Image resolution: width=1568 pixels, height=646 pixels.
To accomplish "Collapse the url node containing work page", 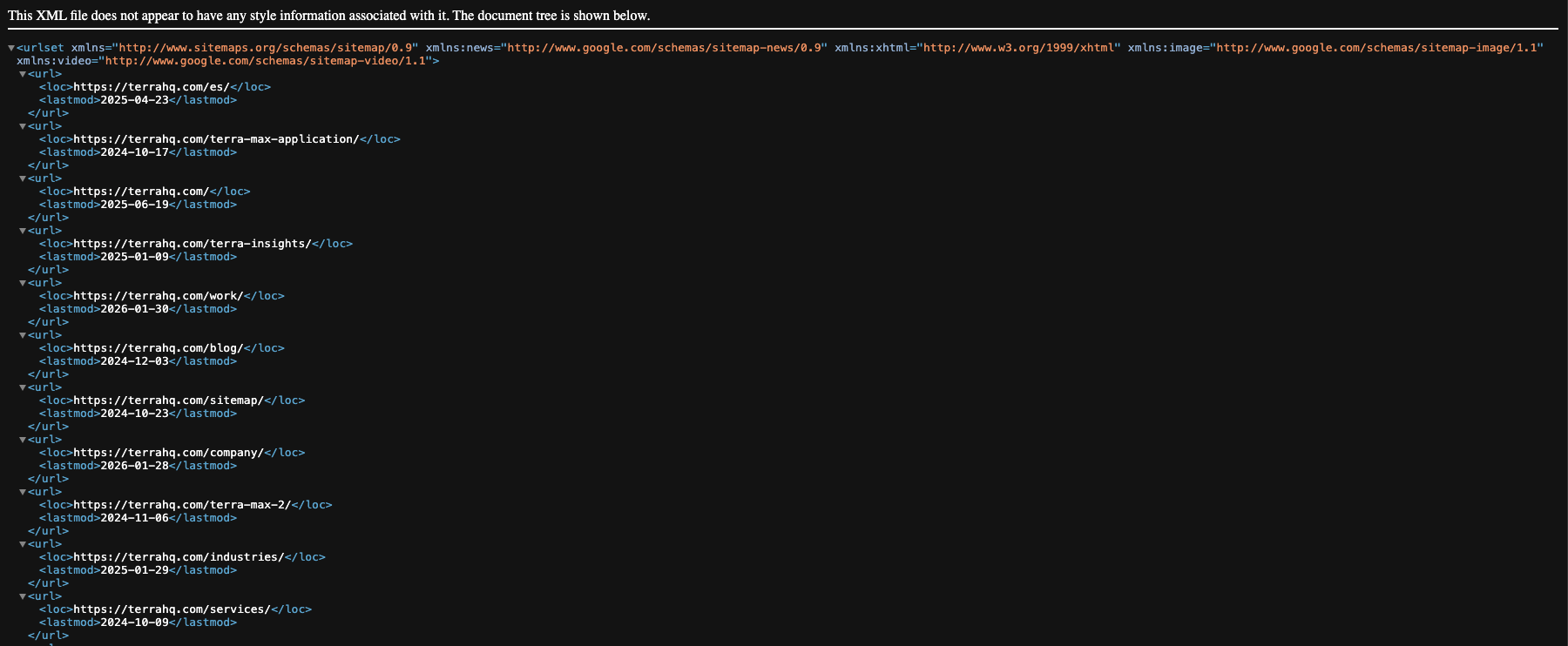I will pos(23,283).
